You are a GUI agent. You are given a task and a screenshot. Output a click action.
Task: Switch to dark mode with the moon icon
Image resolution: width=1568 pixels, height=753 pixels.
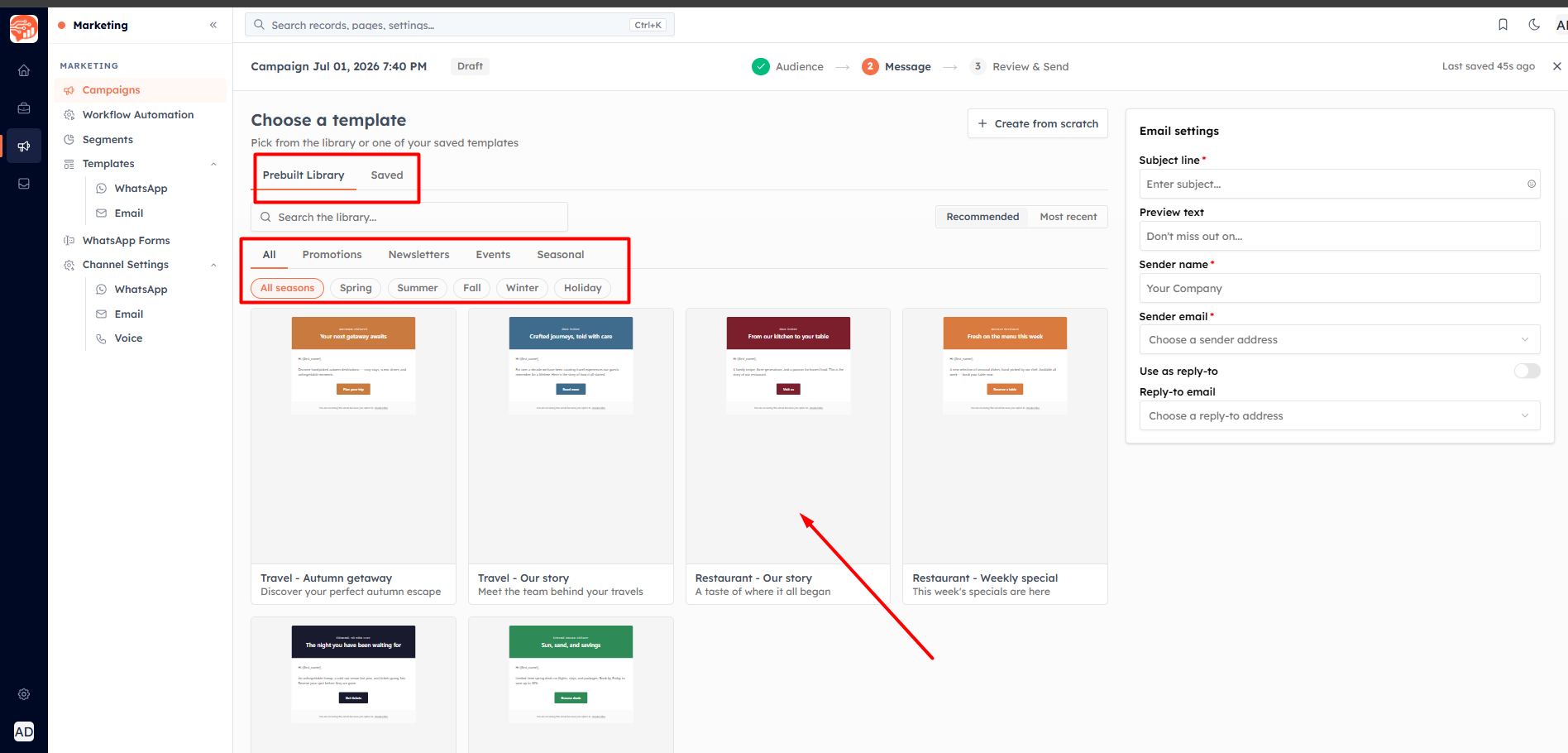(x=1534, y=25)
